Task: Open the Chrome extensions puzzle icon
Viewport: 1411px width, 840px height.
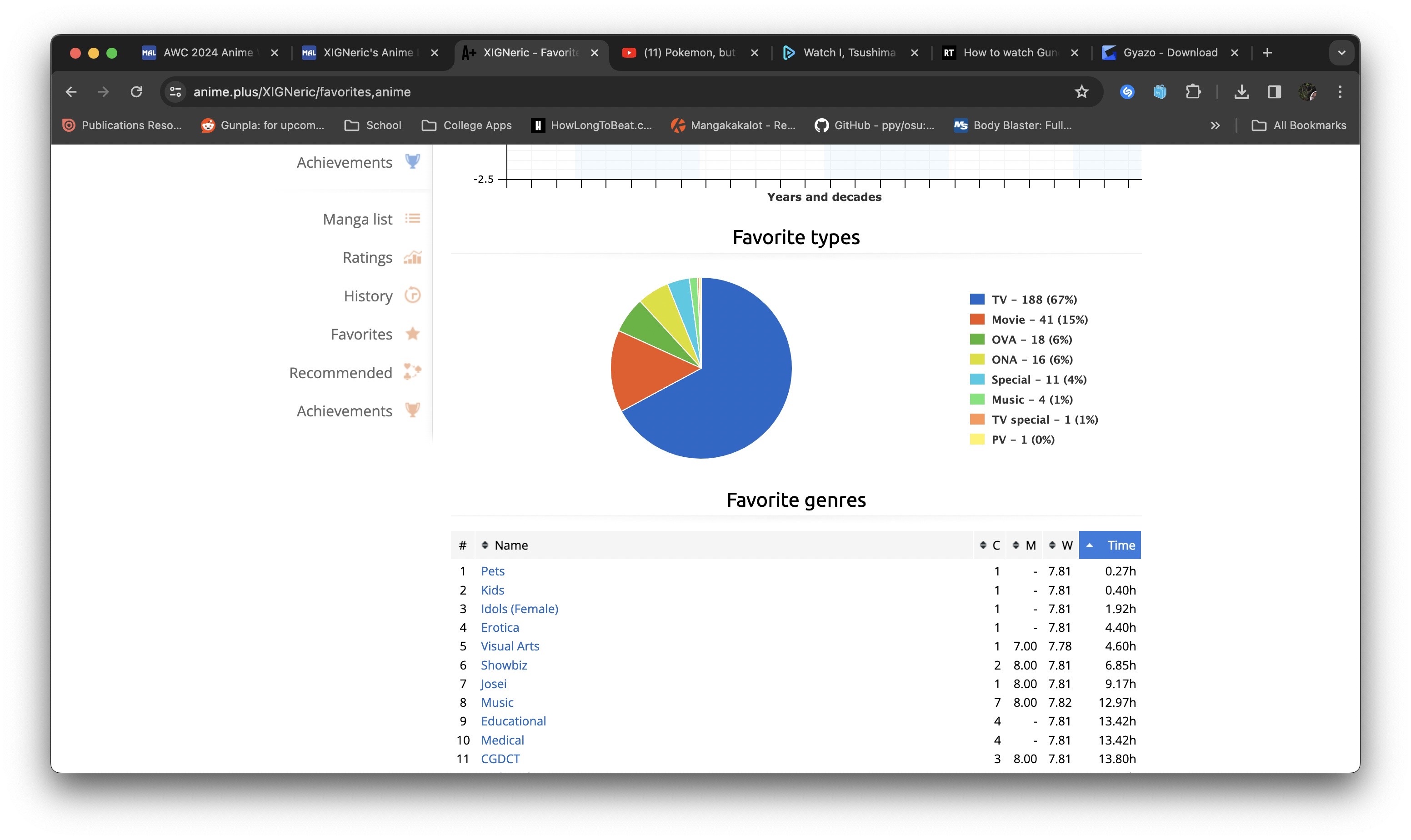Action: coord(1192,92)
